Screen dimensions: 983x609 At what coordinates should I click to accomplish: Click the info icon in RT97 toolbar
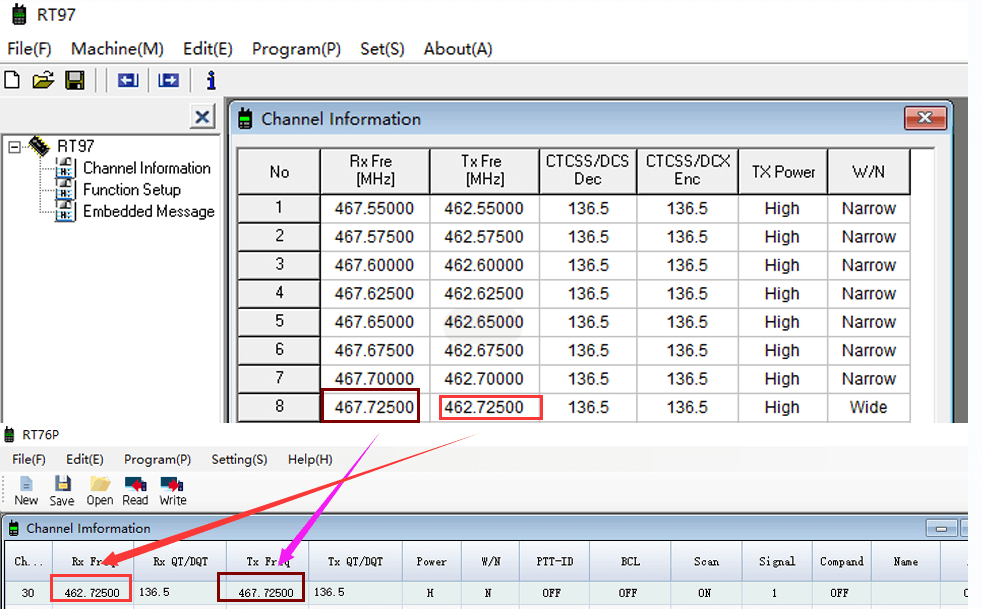(211, 80)
